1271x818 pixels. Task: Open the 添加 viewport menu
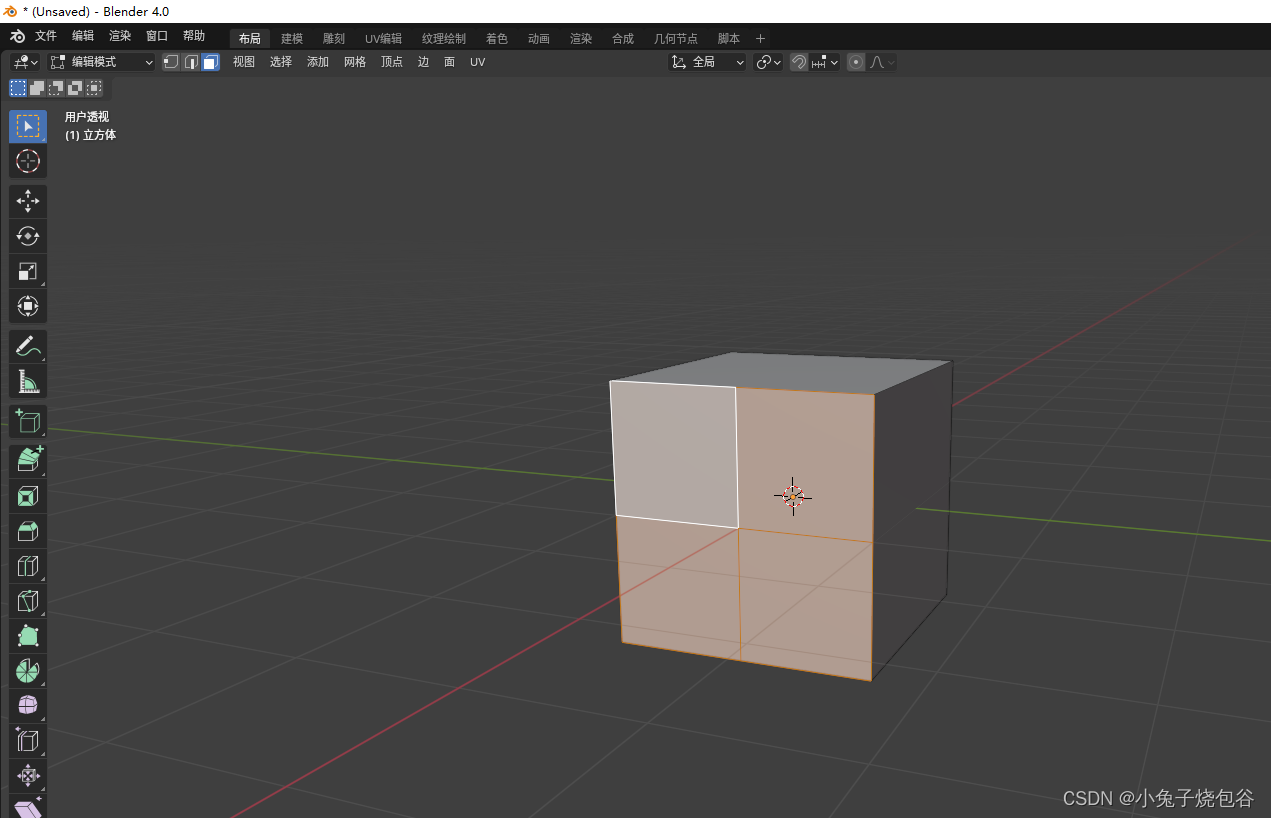(318, 62)
